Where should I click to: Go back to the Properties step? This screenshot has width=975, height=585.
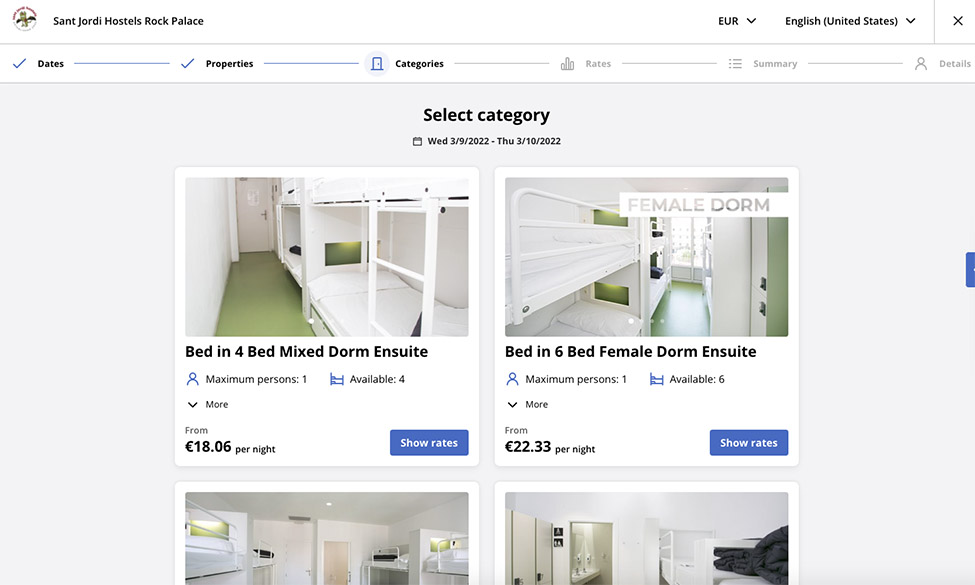pyautogui.click(x=229, y=63)
